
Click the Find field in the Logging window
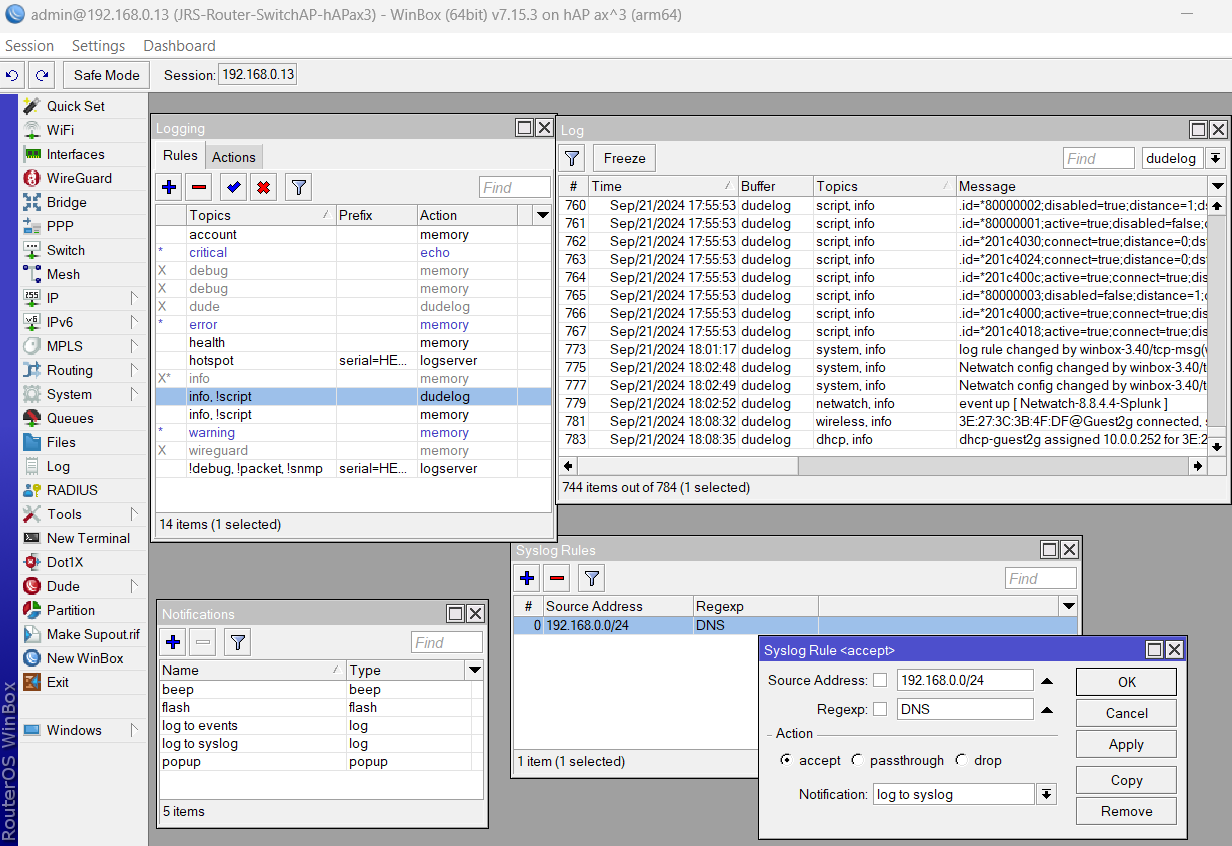[514, 187]
